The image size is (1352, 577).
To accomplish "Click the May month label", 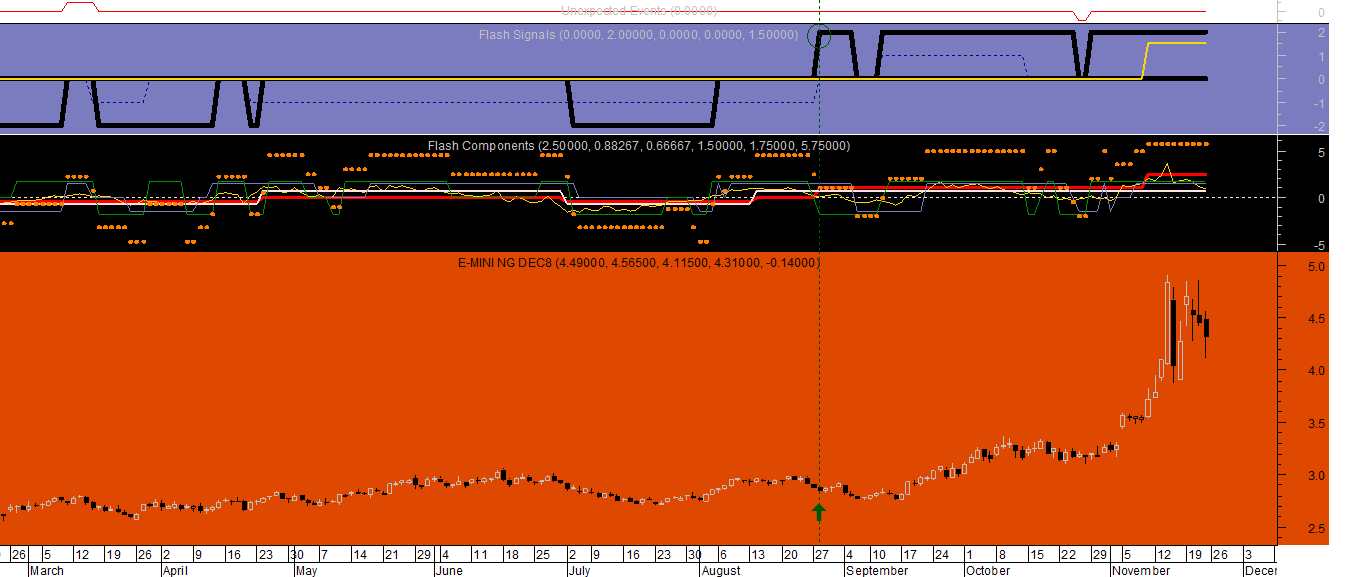I will point(307,571).
